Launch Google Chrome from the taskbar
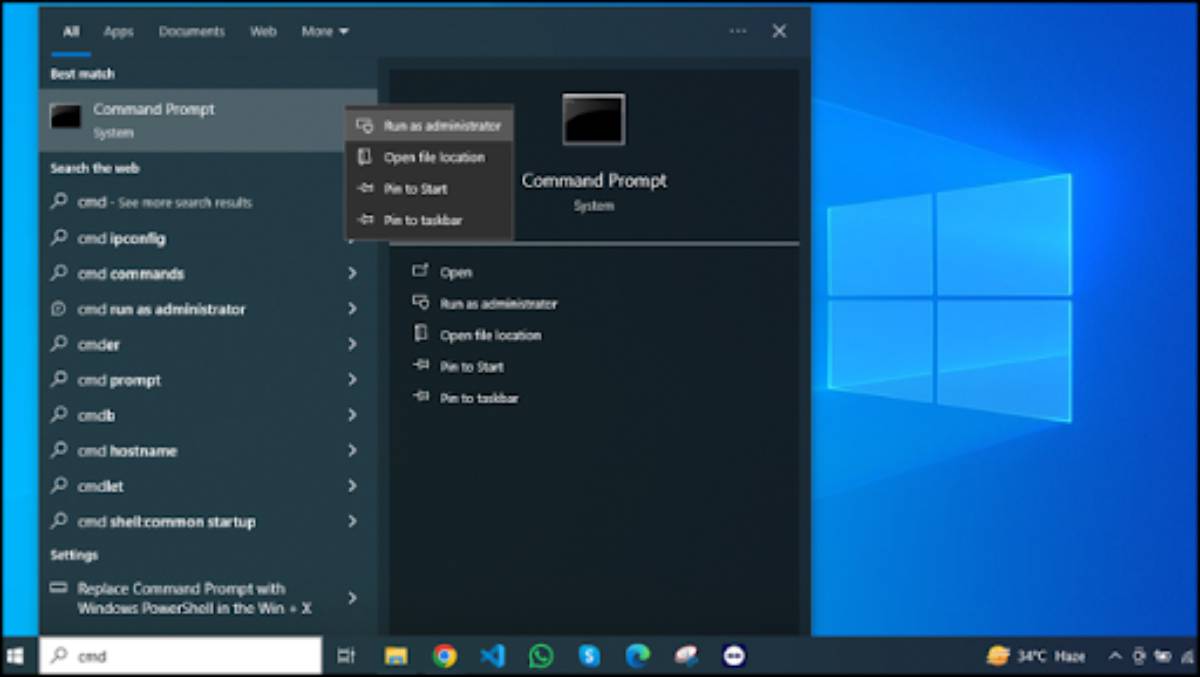 tap(445, 656)
